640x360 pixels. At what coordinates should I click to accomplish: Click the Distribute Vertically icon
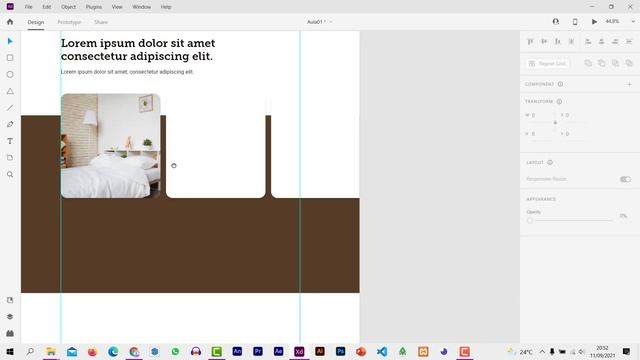(629, 41)
